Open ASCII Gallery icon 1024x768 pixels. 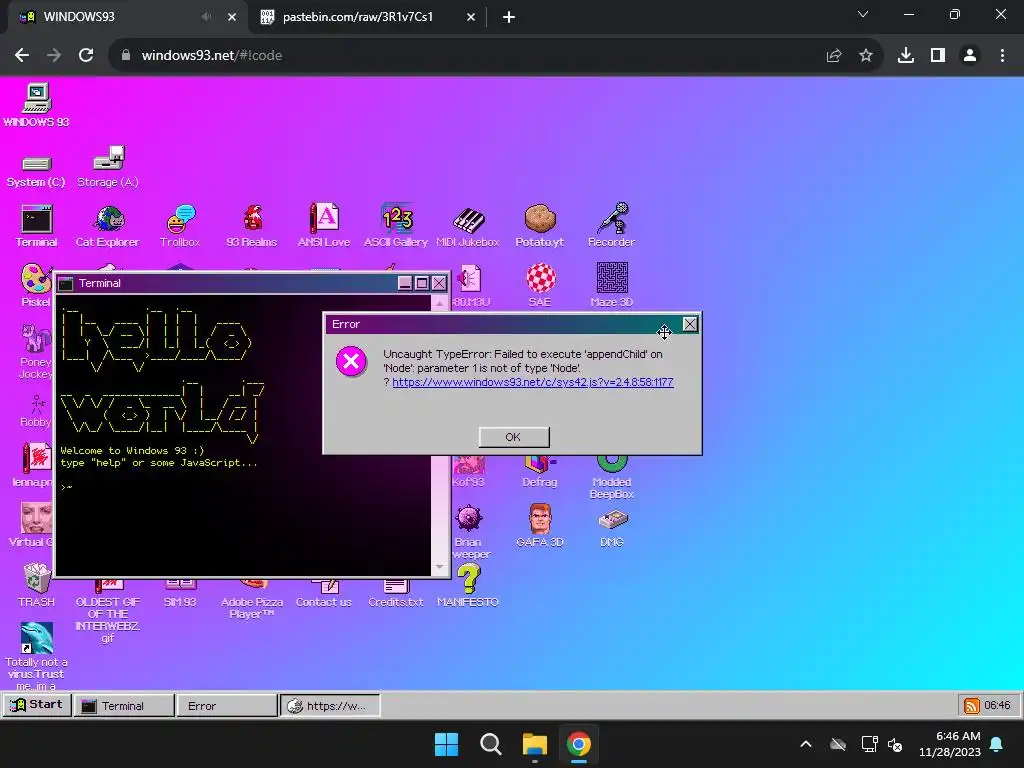(396, 226)
